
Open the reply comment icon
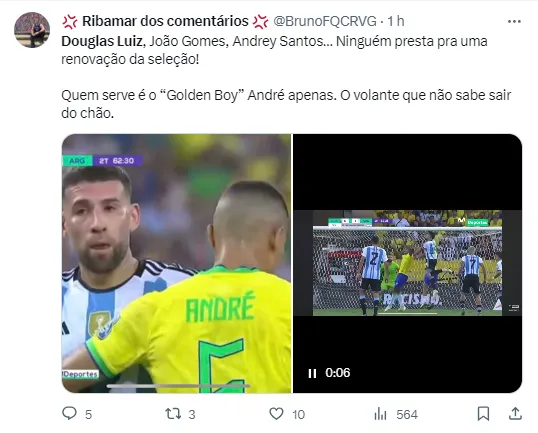[69, 413]
